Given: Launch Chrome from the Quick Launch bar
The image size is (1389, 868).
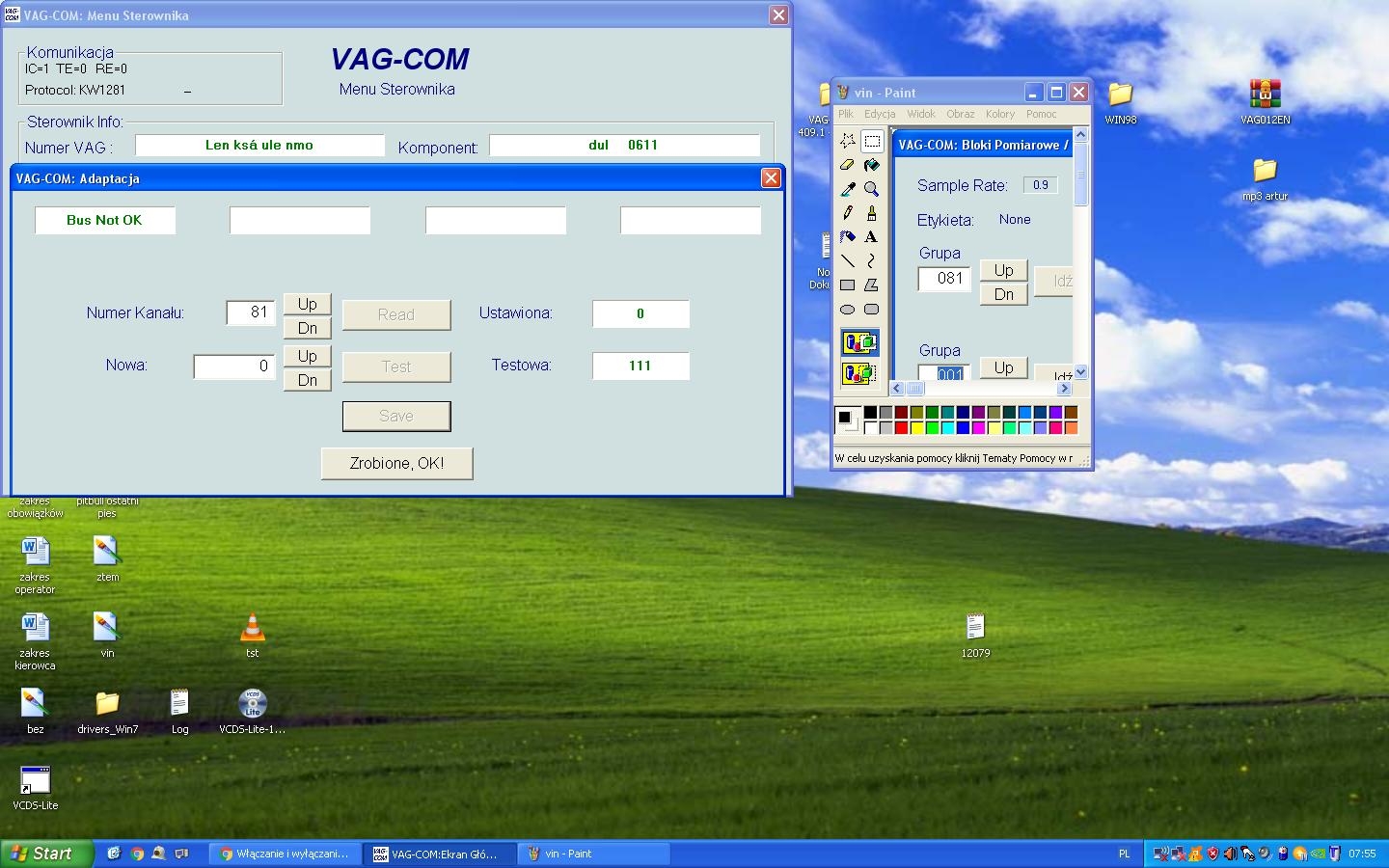Looking at the screenshot, I should [x=137, y=854].
